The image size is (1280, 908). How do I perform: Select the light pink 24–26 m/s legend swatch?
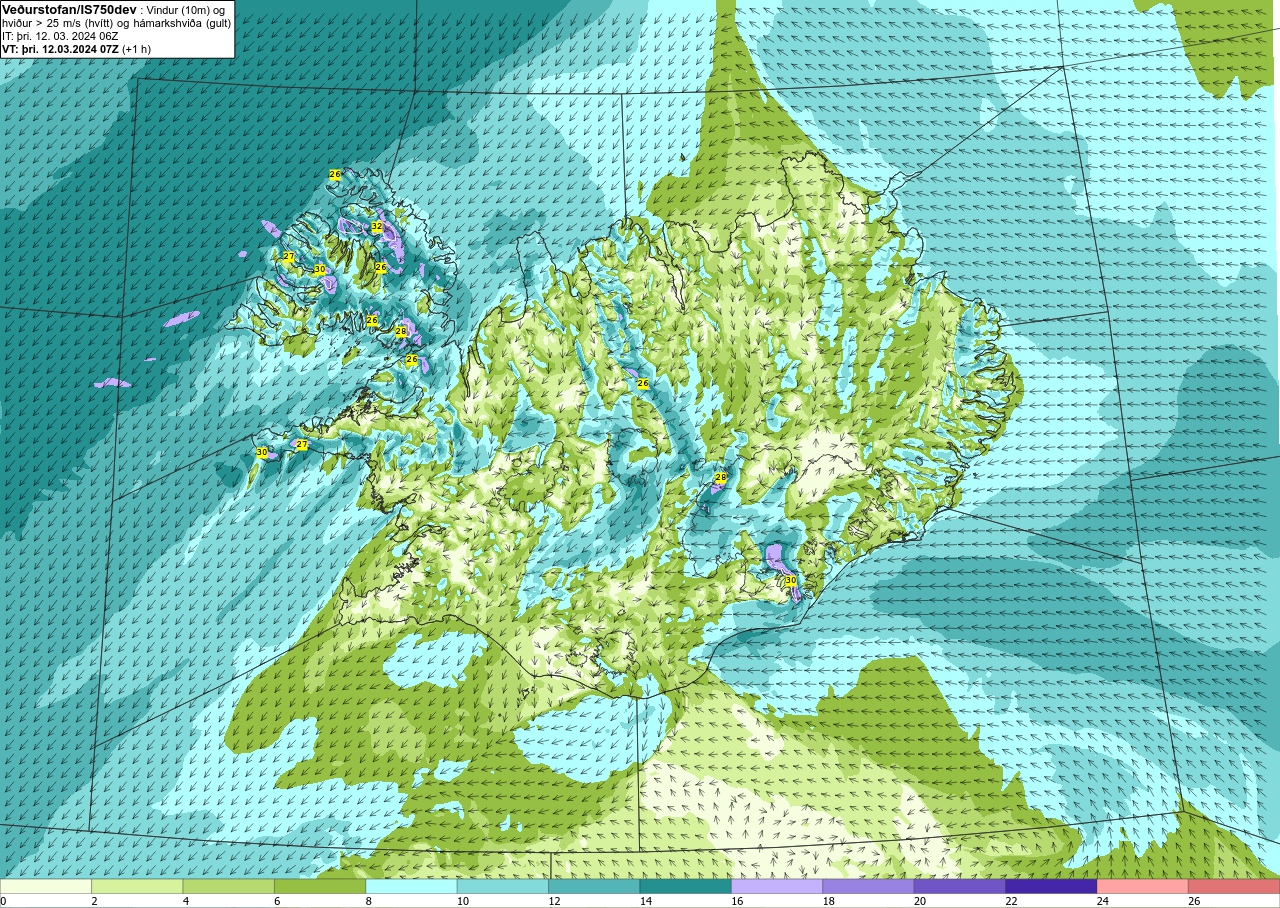[1142, 886]
